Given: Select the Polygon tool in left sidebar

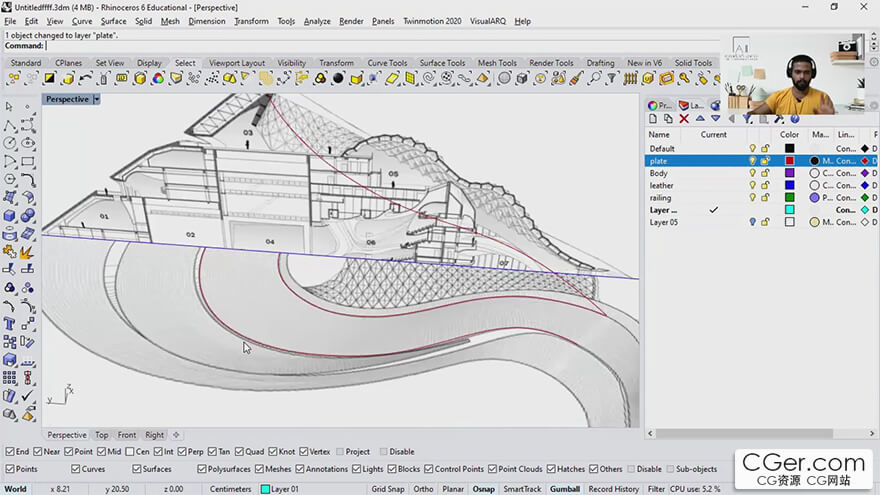Looking at the screenshot, I should [x=9, y=180].
